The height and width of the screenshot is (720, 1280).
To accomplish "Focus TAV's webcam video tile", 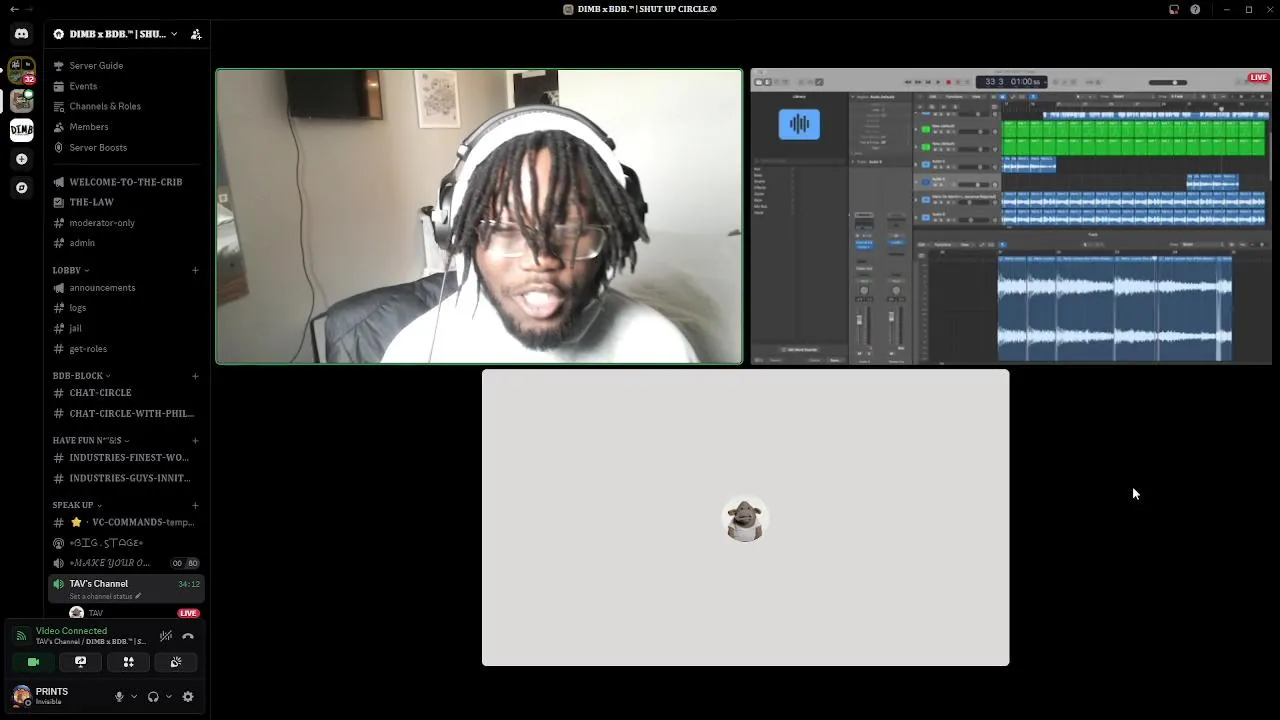I will click(480, 216).
